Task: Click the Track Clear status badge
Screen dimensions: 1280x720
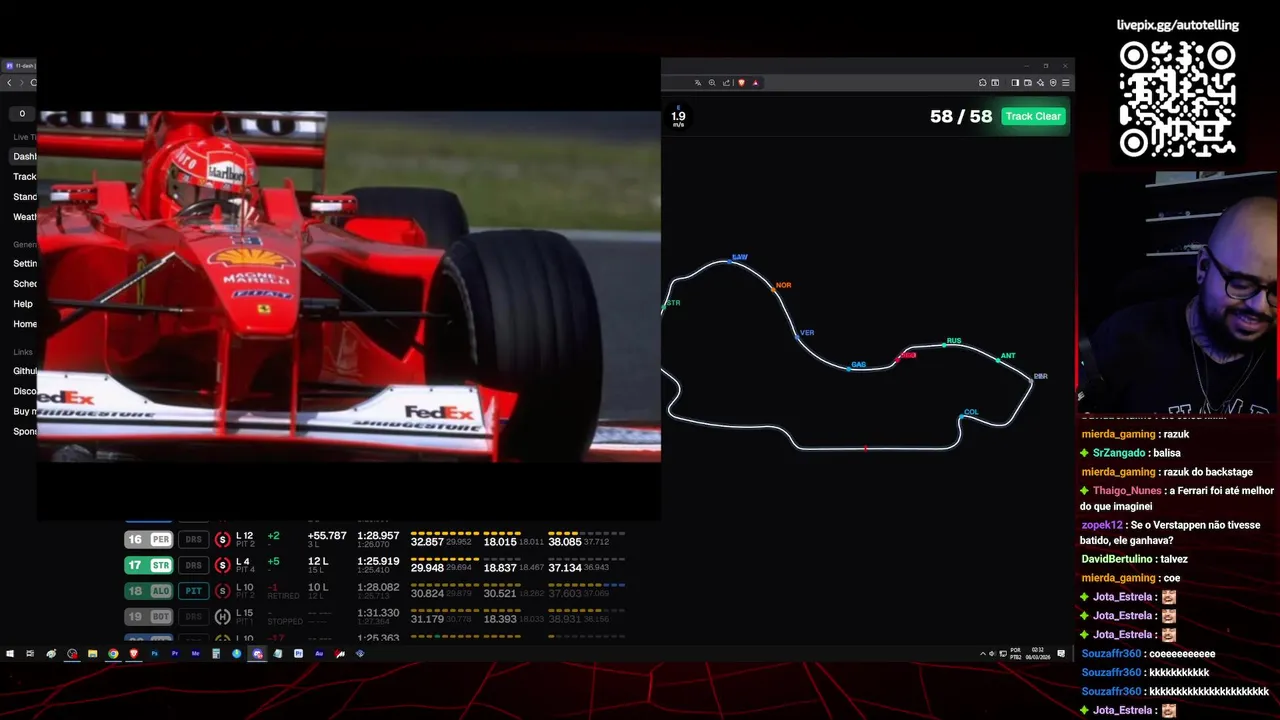Action: tap(1033, 116)
